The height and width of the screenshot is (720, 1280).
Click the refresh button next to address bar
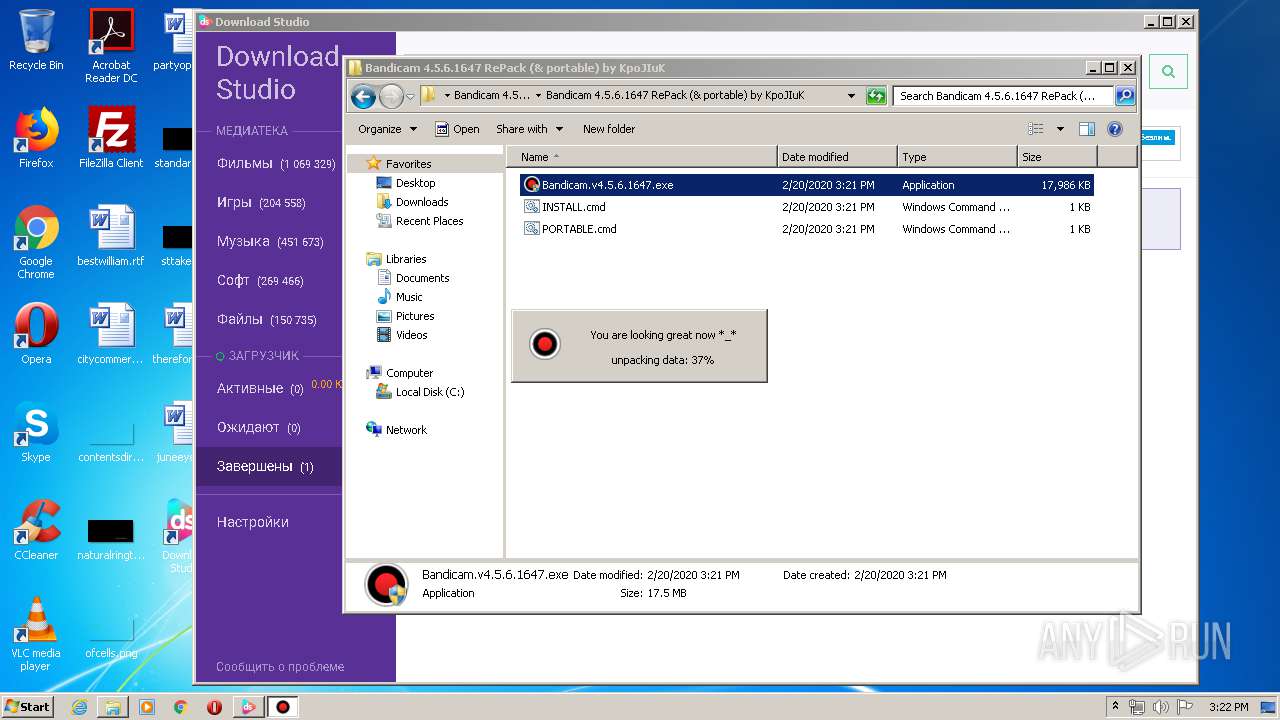(x=876, y=96)
